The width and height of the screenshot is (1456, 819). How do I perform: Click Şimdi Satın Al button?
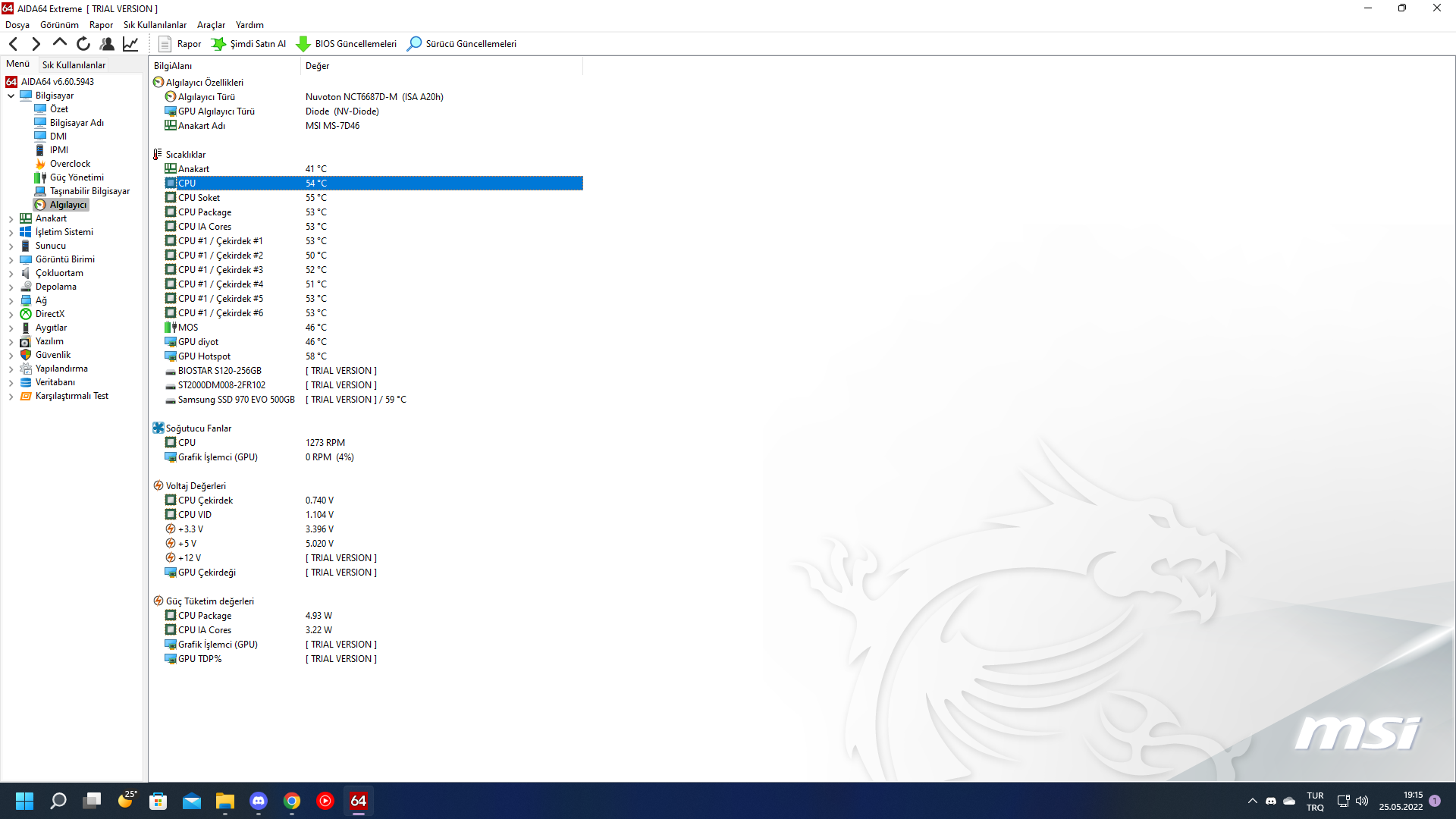click(249, 44)
